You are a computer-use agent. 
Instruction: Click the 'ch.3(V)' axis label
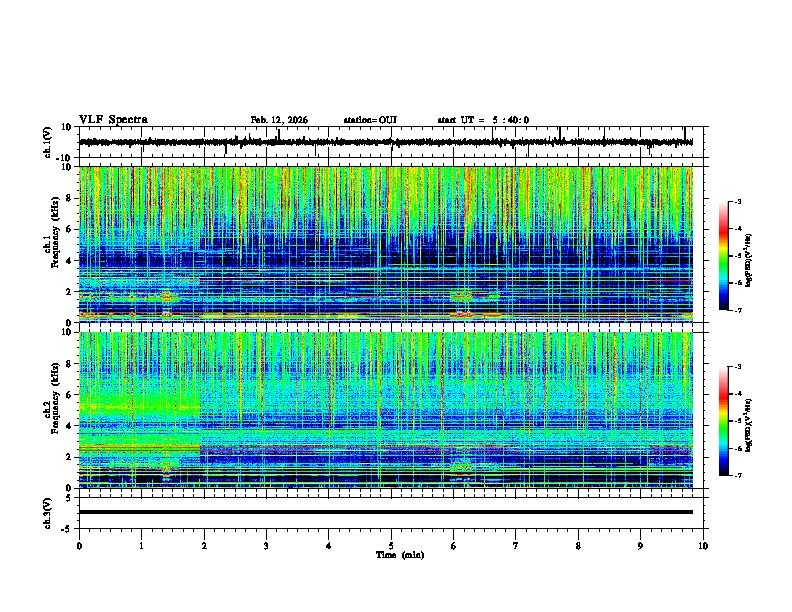pos(48,513)
